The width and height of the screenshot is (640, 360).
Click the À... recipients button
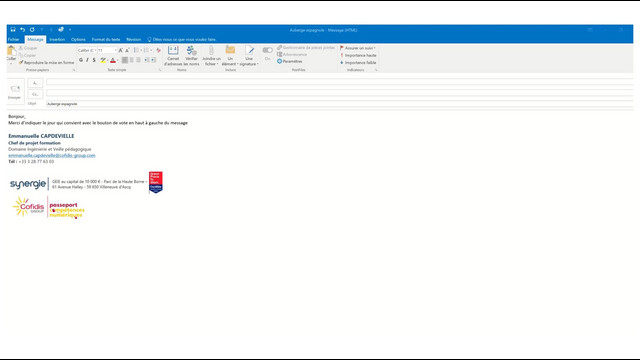(35, 83)
